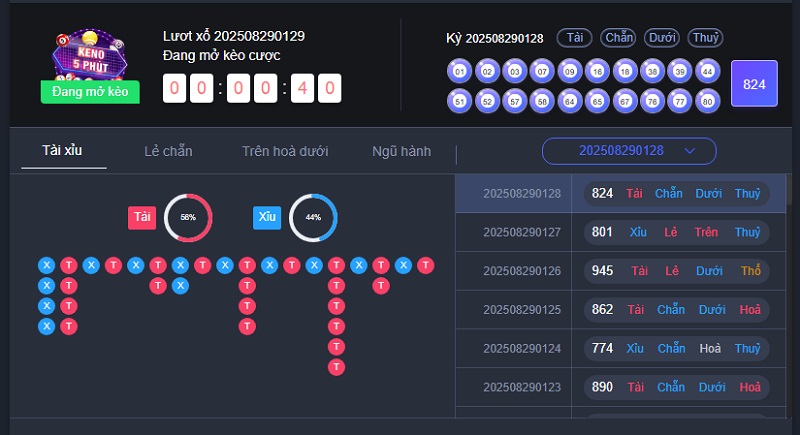The image size is (800, 435).
Task: Open the 202508290128 period dropdown
Action: point(629,151)
